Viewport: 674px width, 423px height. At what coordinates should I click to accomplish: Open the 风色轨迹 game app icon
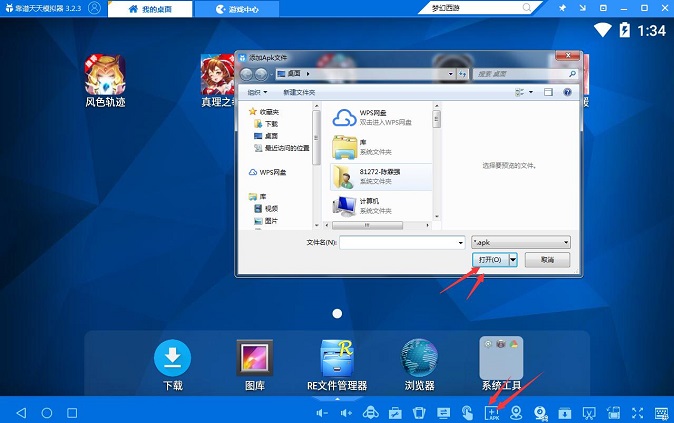coord(105,80)
